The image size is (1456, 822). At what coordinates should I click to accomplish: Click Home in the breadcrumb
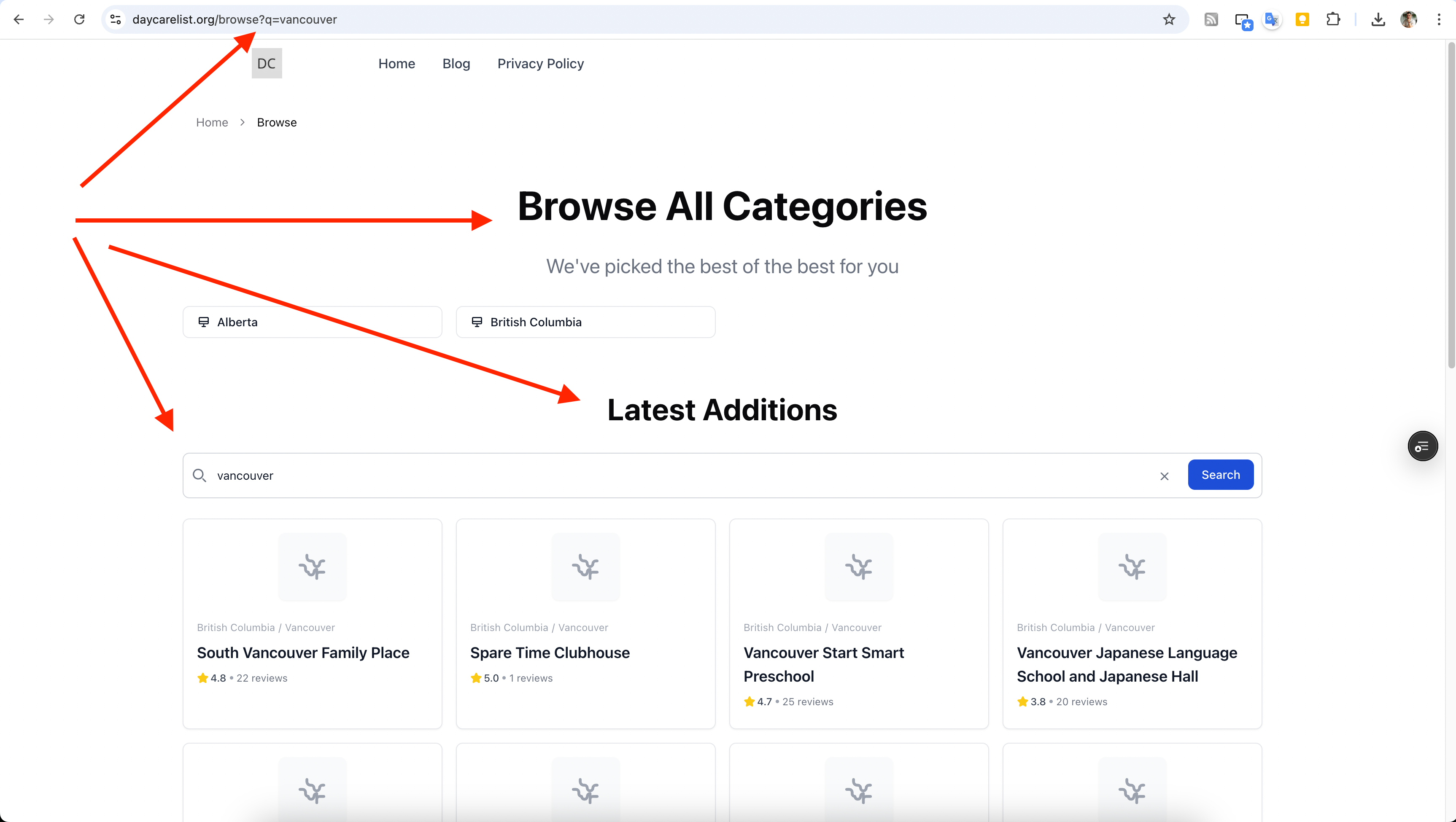click(x=212, y=123)
